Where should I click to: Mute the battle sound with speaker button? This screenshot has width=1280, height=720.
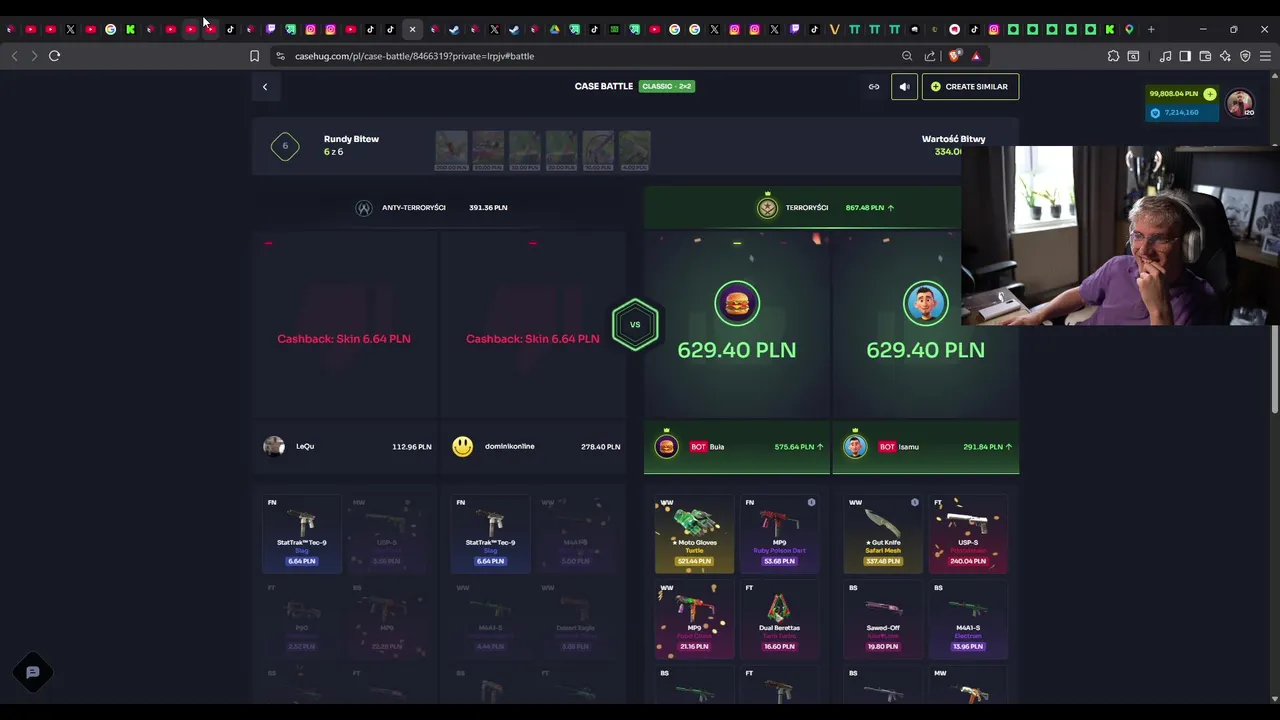click(x=904, y=87)
